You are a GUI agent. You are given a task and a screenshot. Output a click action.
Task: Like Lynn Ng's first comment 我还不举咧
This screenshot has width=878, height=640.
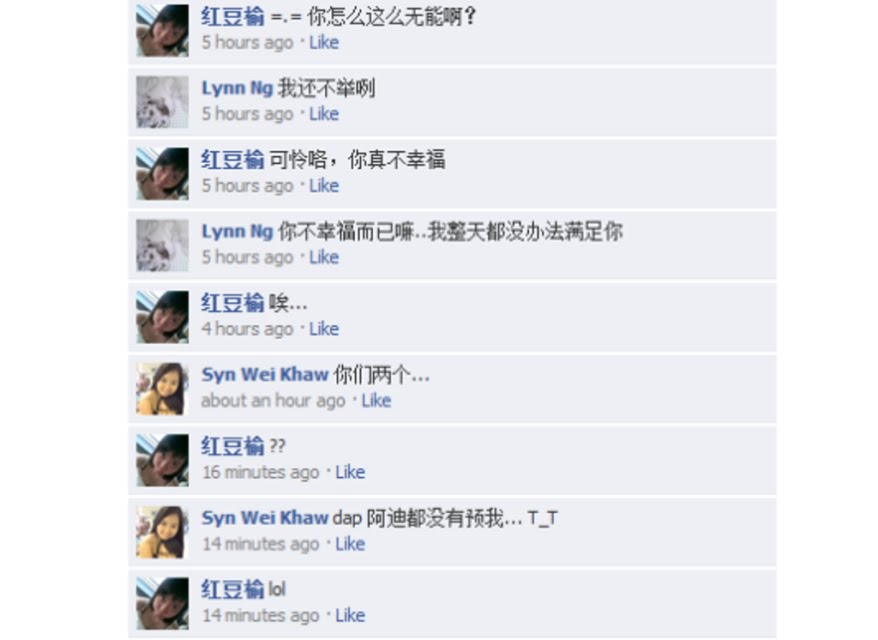(x=324, y=114)
